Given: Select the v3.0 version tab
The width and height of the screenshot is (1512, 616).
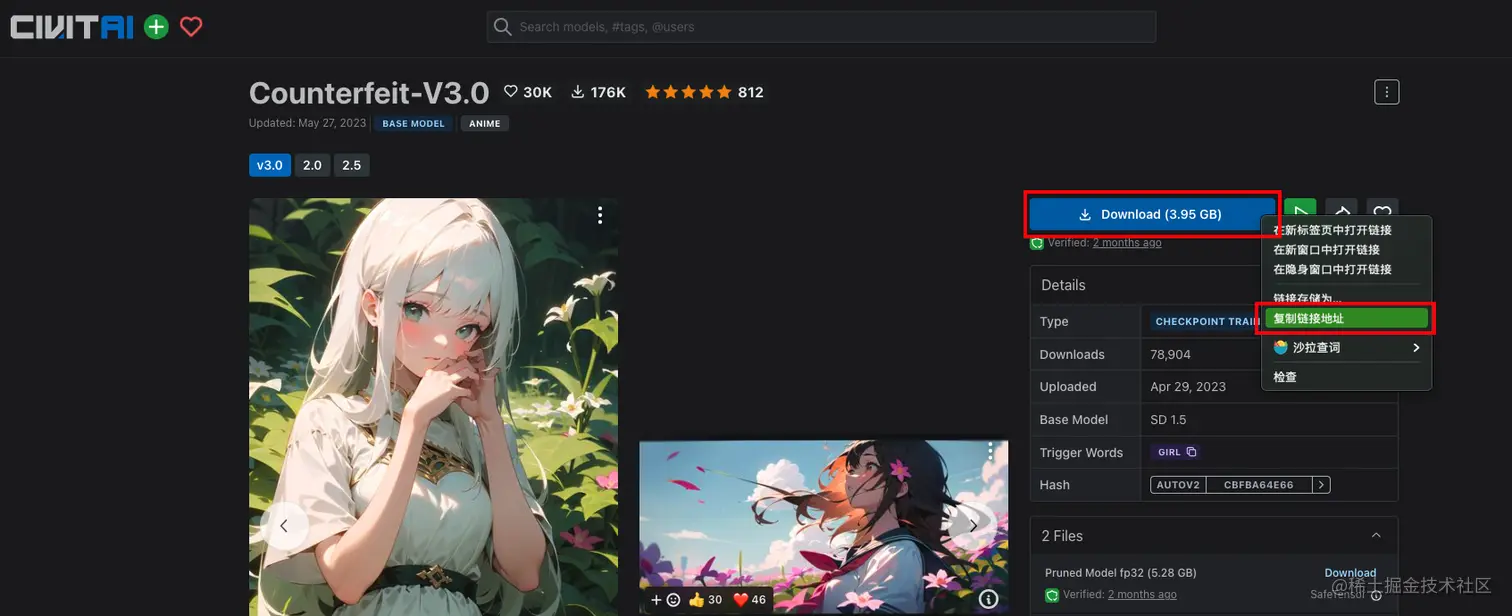Looking at the screenshot, I should tap(269, 165).
